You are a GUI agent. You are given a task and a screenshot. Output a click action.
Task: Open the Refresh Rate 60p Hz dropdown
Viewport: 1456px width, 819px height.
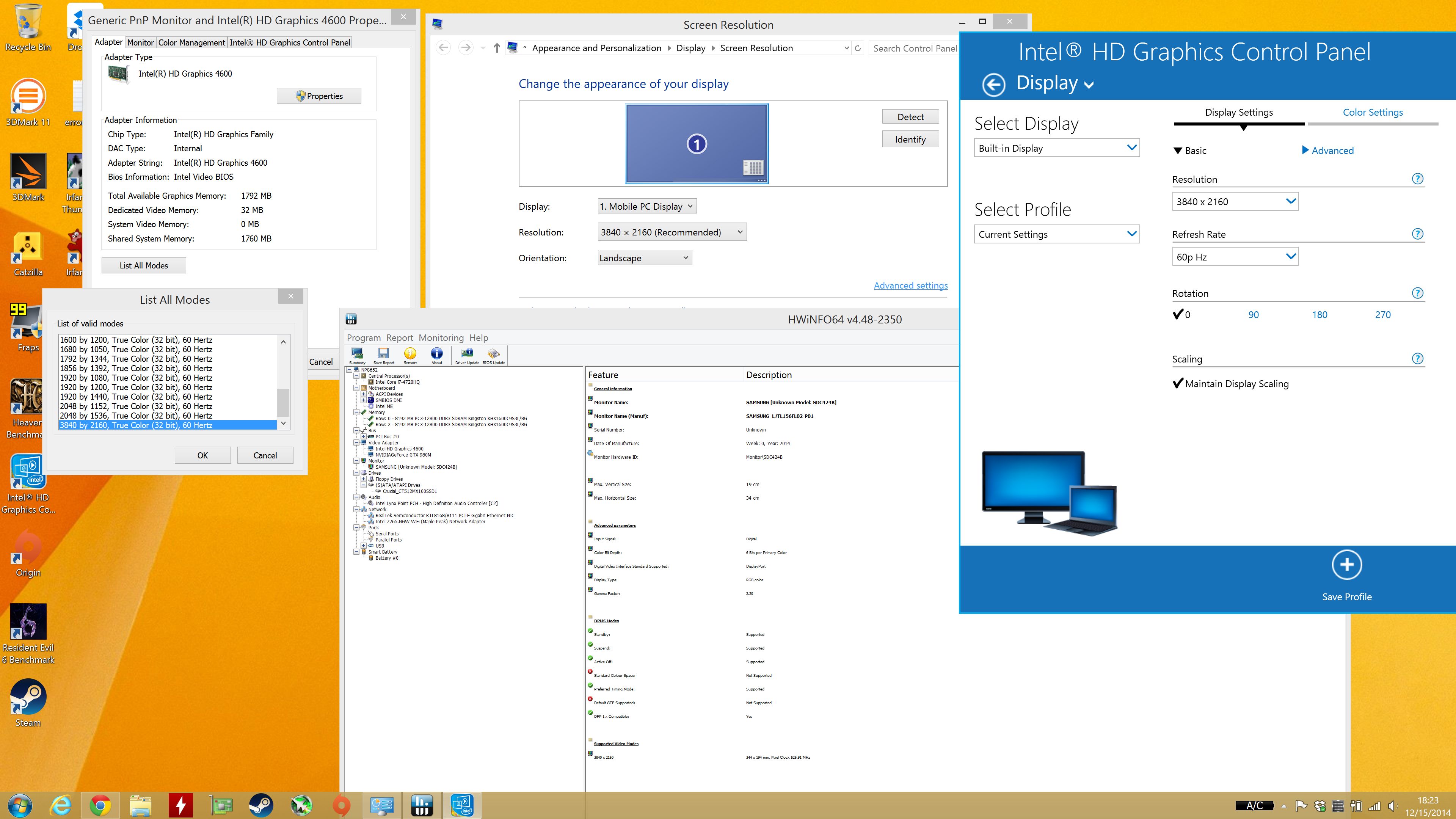pyautogui.click(x=1235, y=257)
